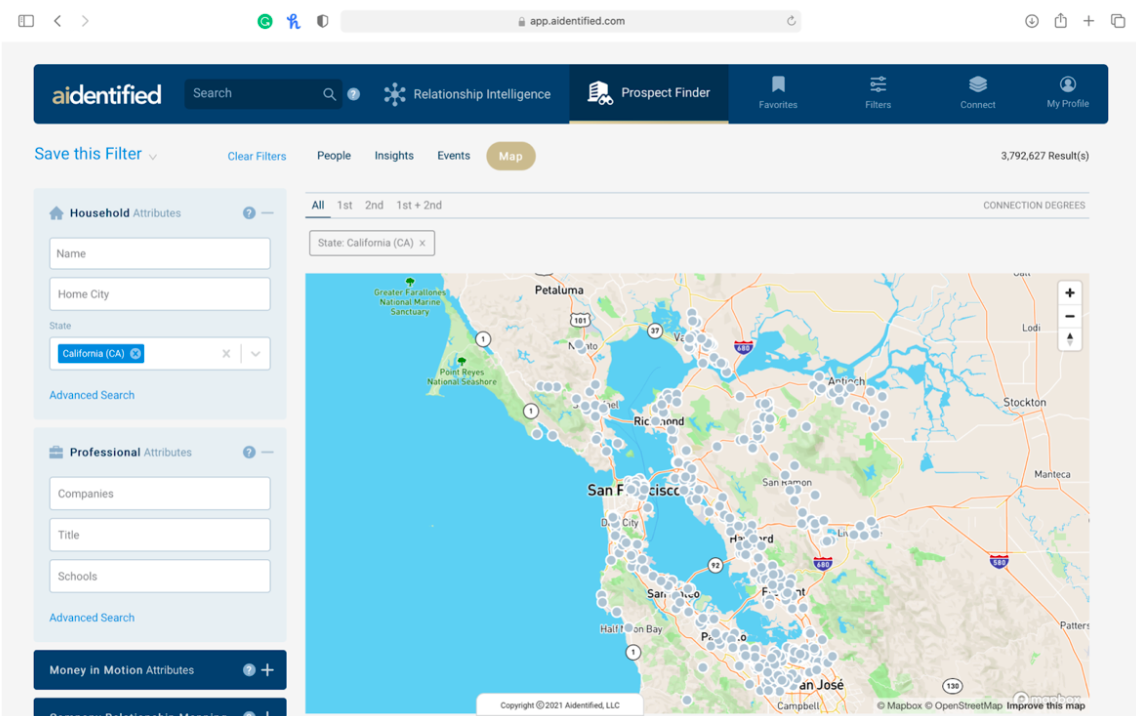Select the 2nd connection degree tab

pos(374,205)
